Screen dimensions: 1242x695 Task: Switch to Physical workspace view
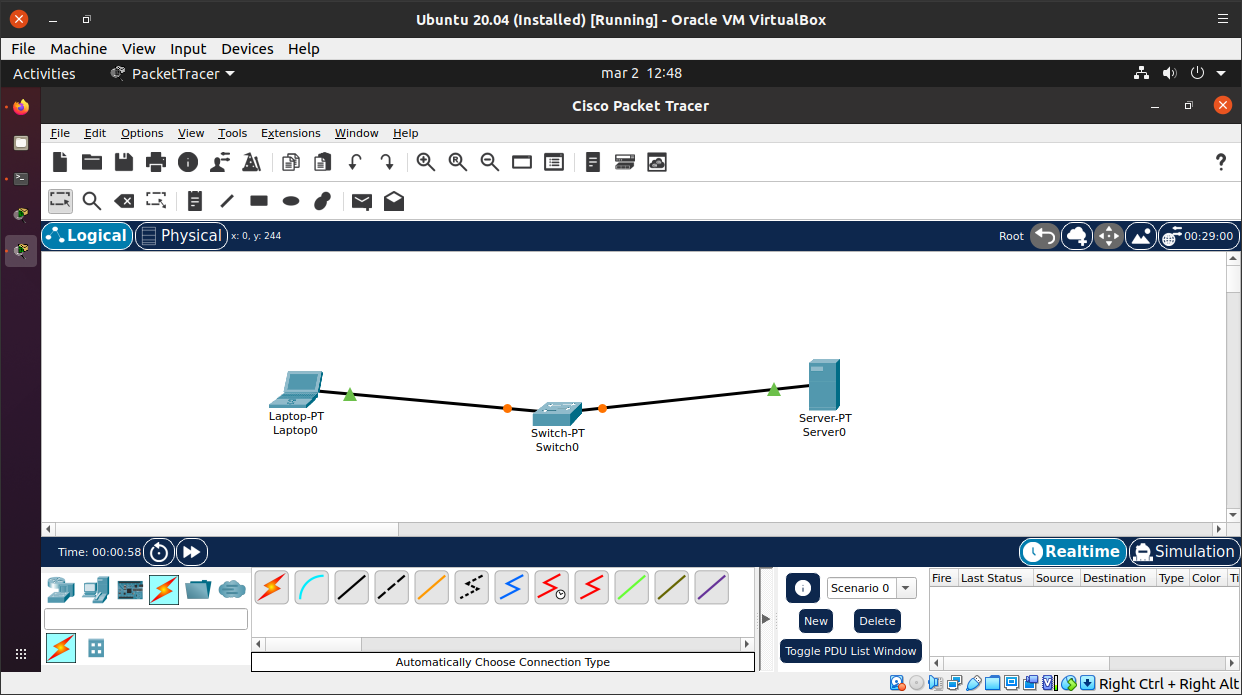click(181, 236)
